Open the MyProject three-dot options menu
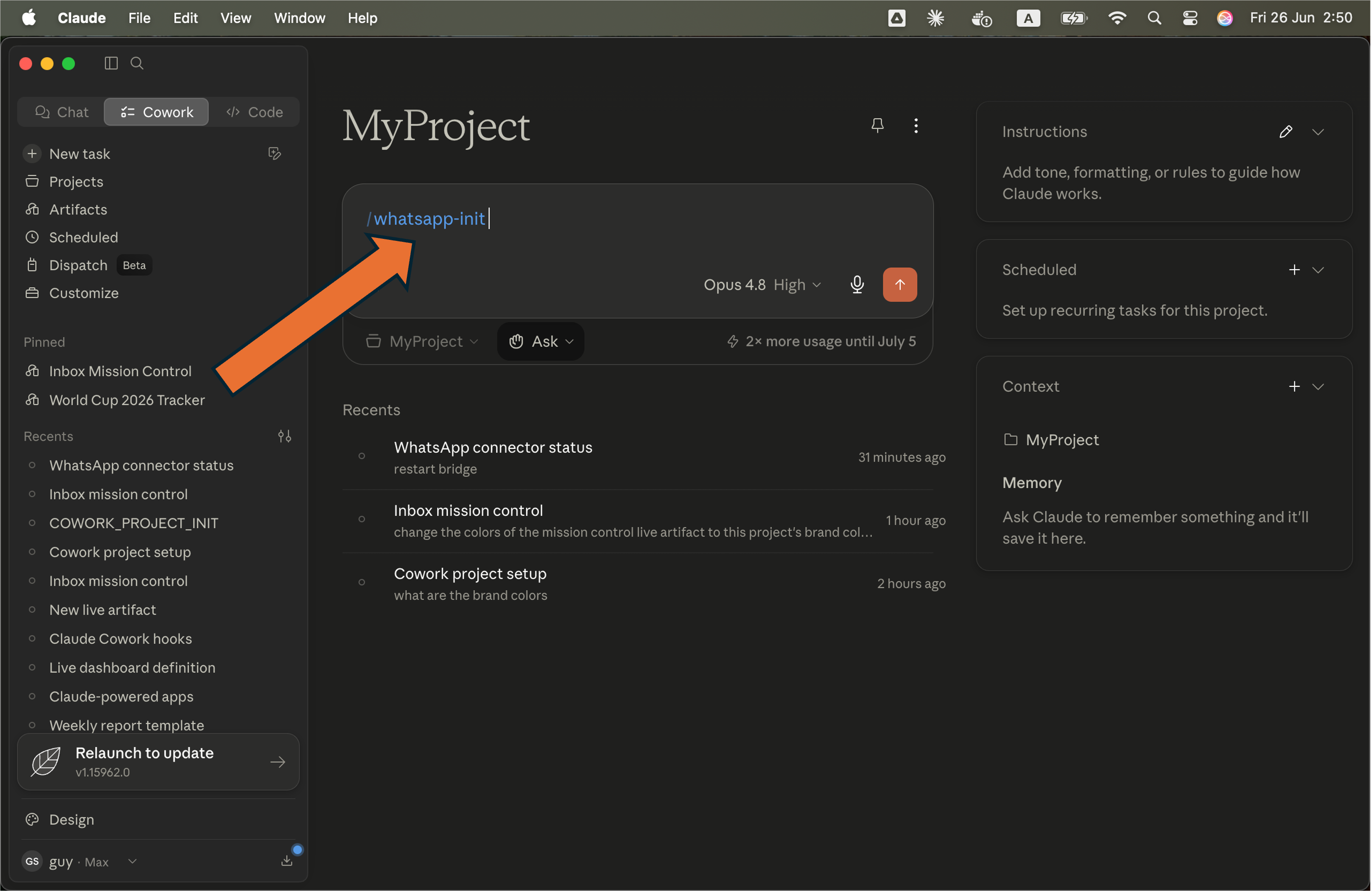Screen dimensions: 1372x891 click(x=916, y=125)
